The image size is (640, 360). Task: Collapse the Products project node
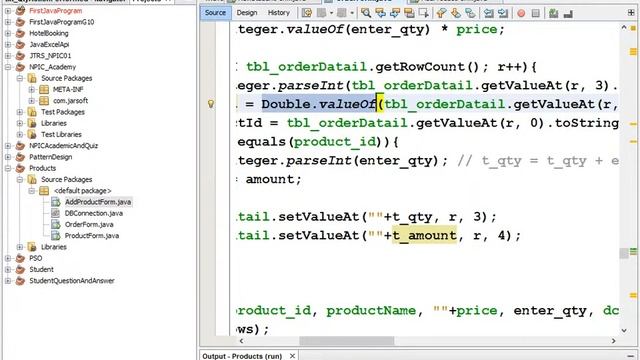(x=8, y=168)
